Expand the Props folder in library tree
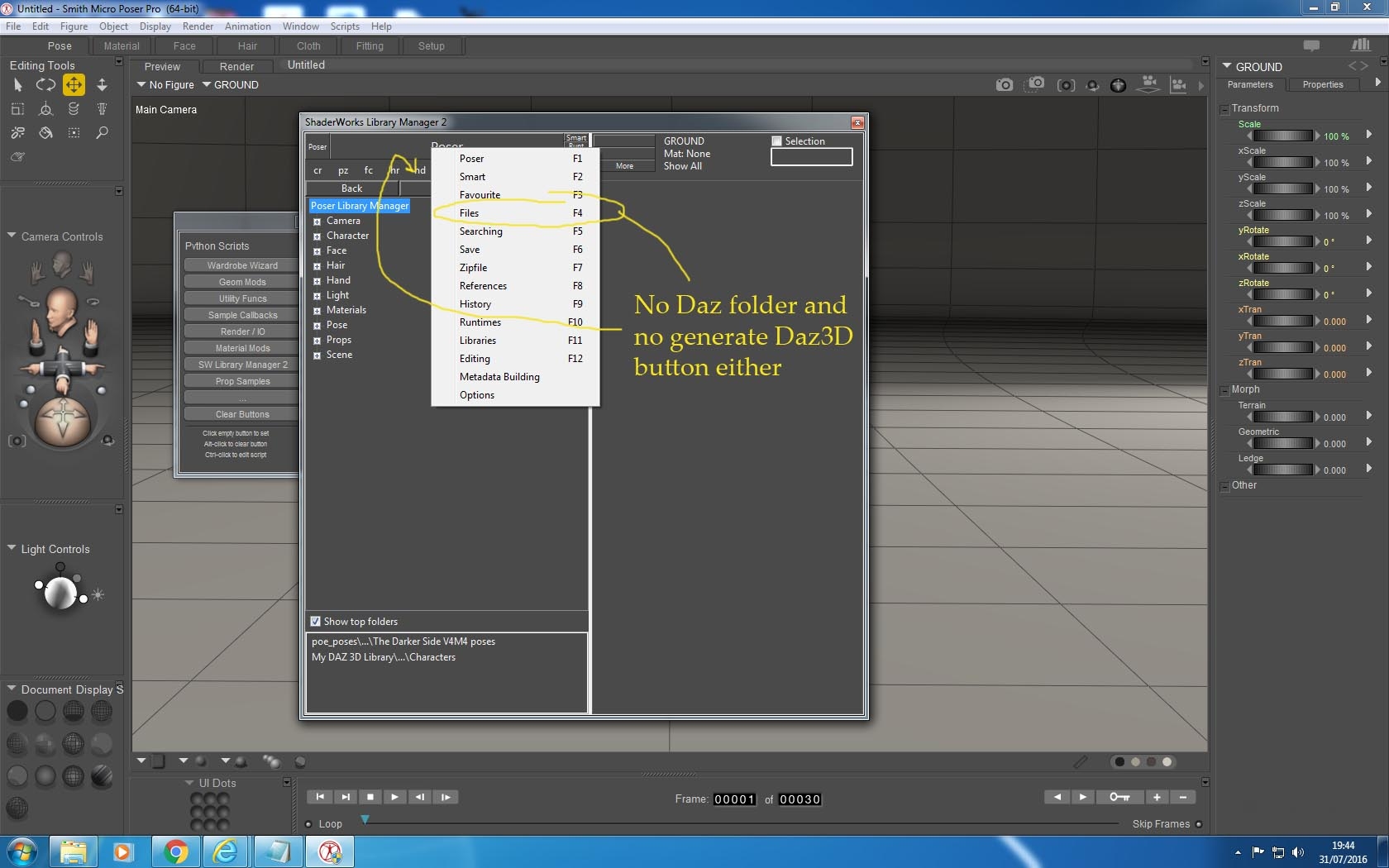The height and width of the screenshot is (868, 1389). [x=317, y=341]
